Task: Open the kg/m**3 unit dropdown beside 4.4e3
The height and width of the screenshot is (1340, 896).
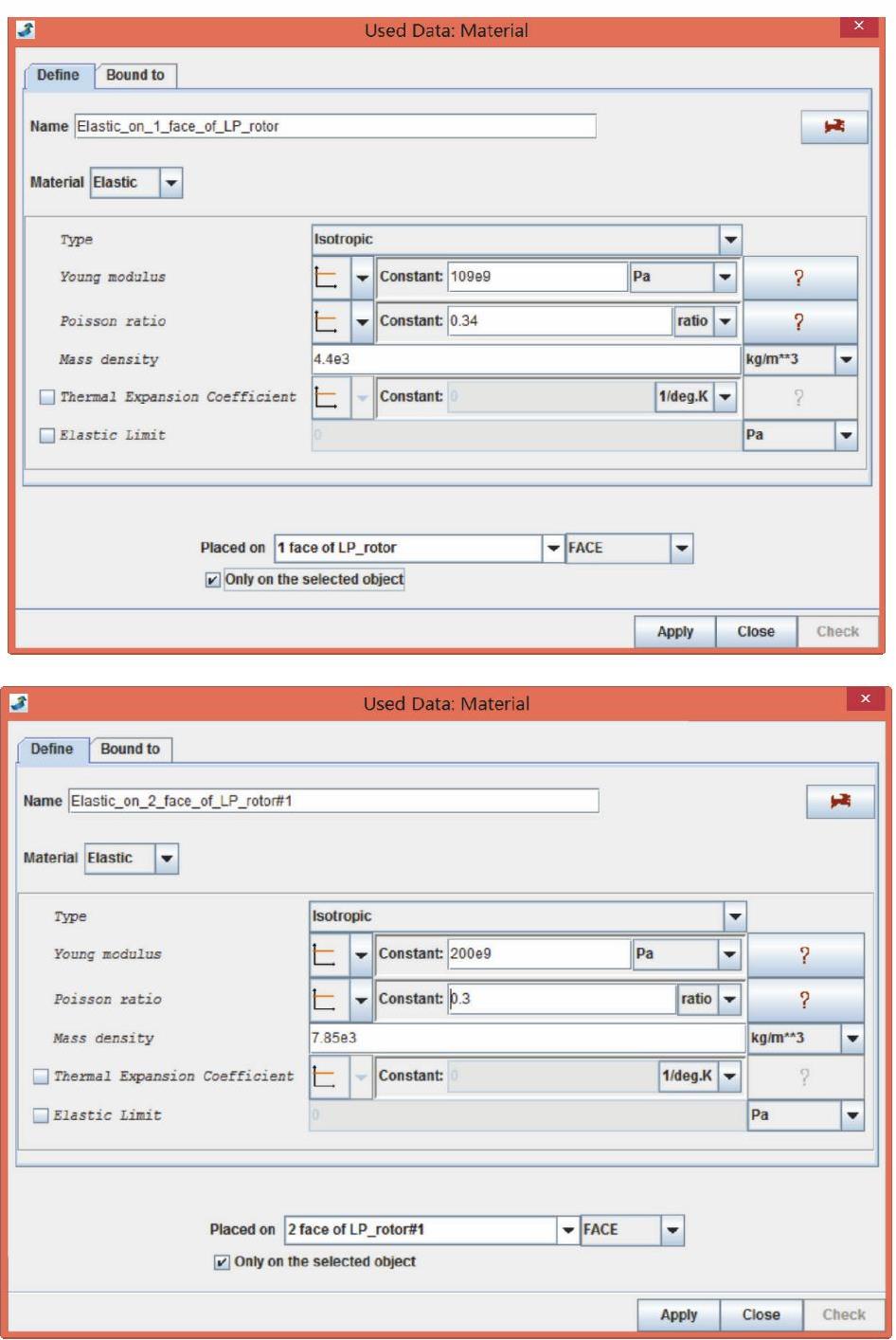Action: 846,360
